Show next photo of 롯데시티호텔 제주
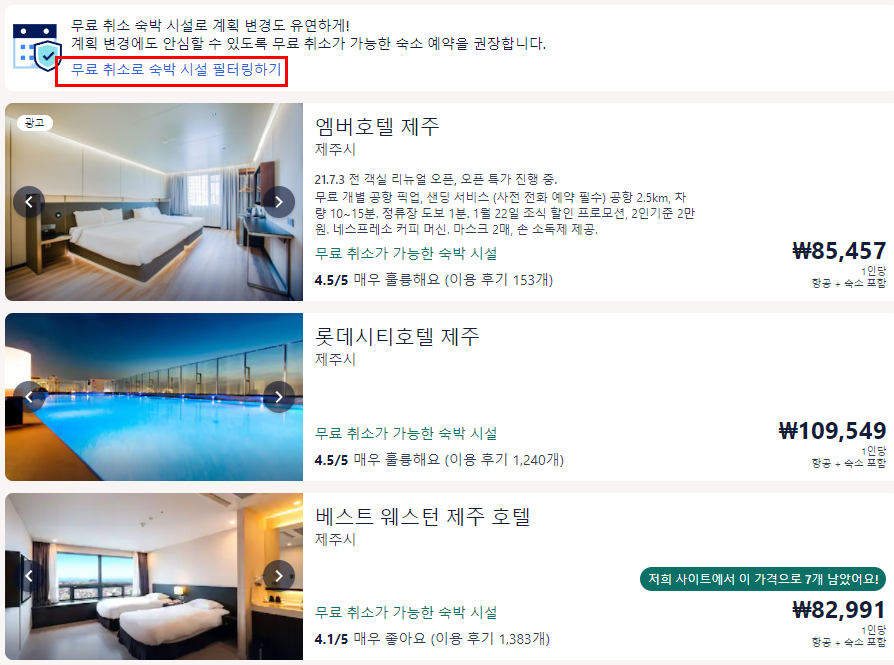This screenshot has height=665, width=894. pyautogui.click(x=279, y=397)
